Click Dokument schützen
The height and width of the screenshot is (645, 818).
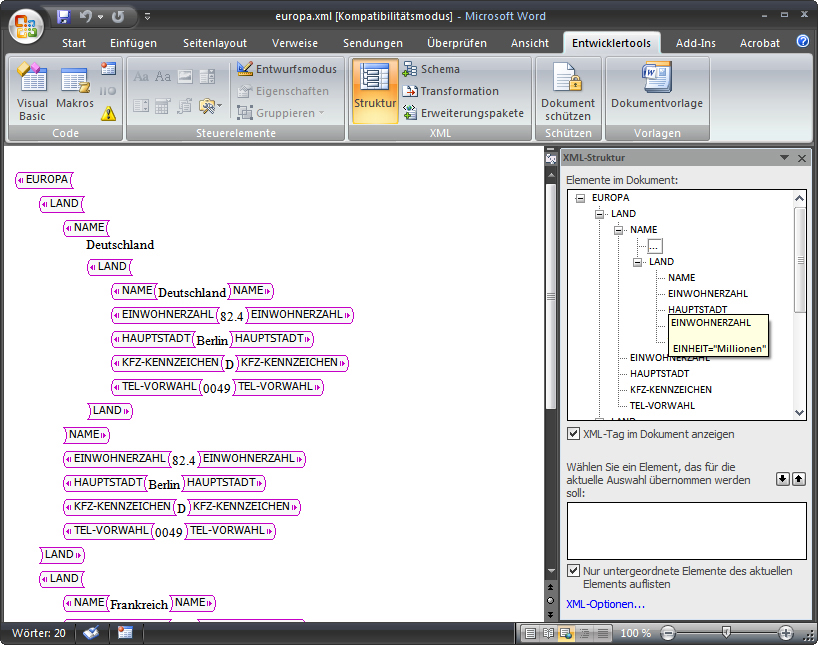coord(568,92)
